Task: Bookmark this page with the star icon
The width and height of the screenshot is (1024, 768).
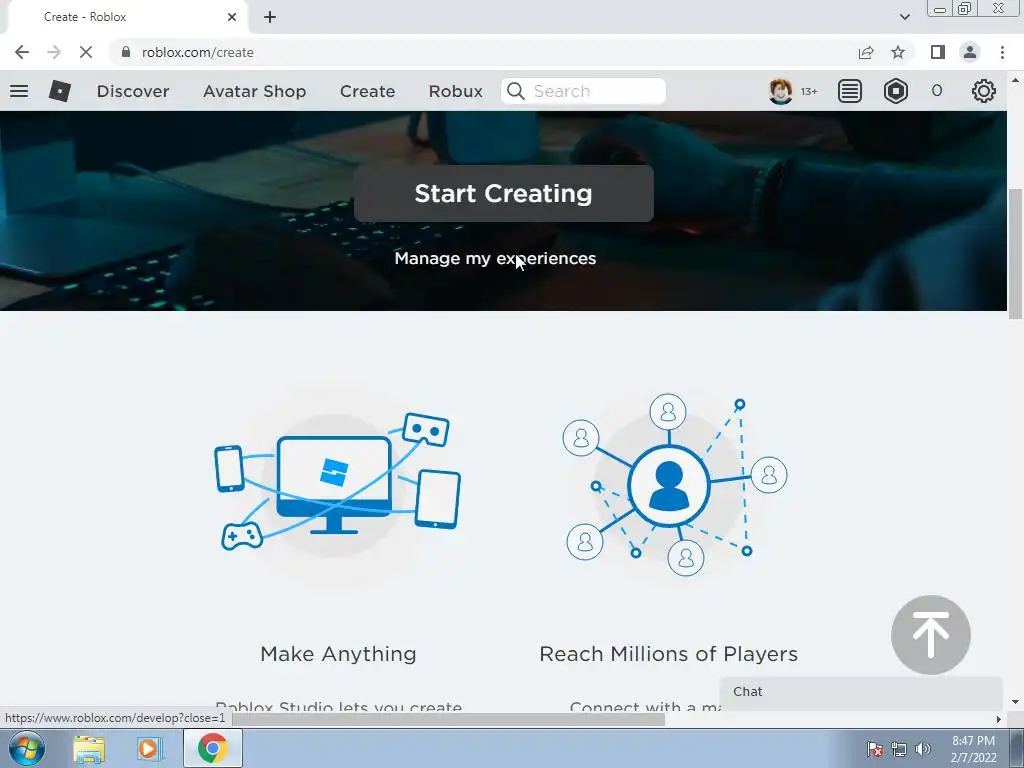Action: (898, 52)
